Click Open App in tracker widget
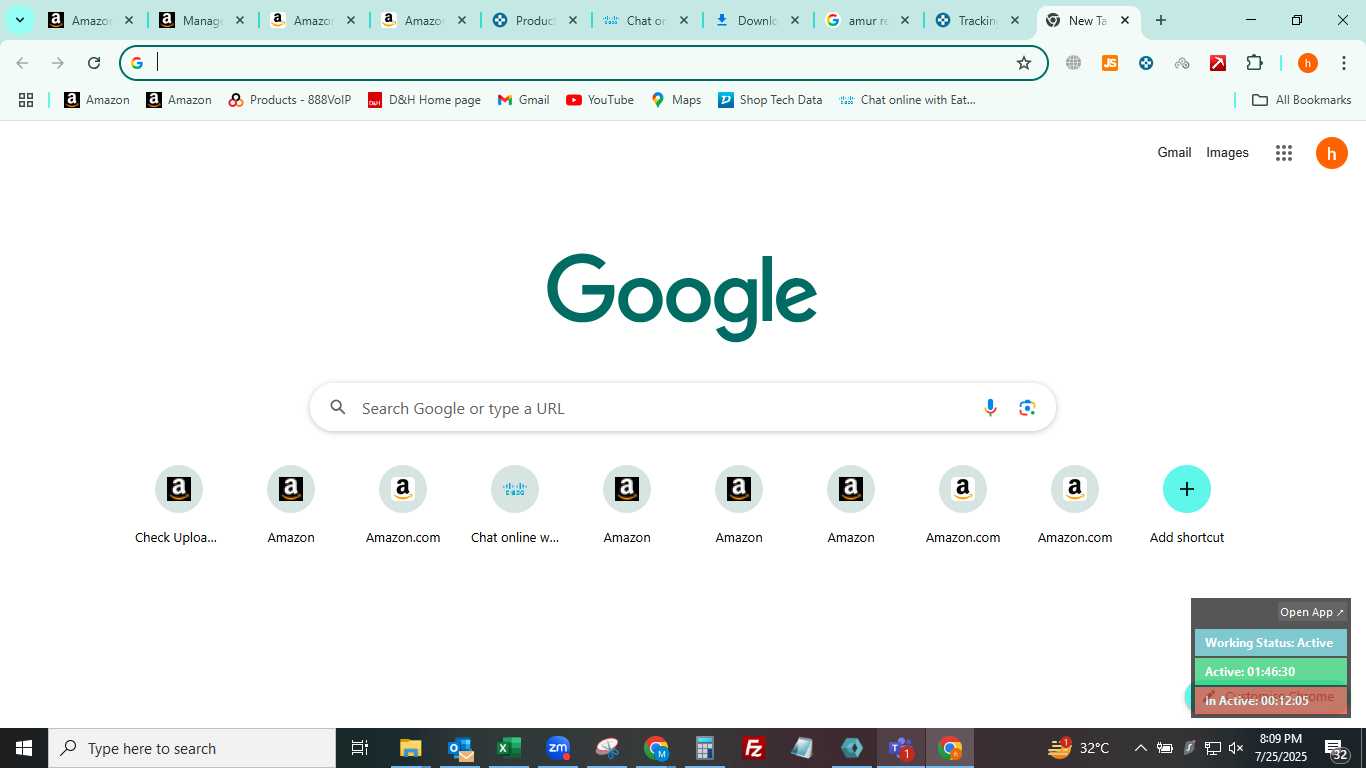This screenshot has height=768, width=1366. 1312,612
